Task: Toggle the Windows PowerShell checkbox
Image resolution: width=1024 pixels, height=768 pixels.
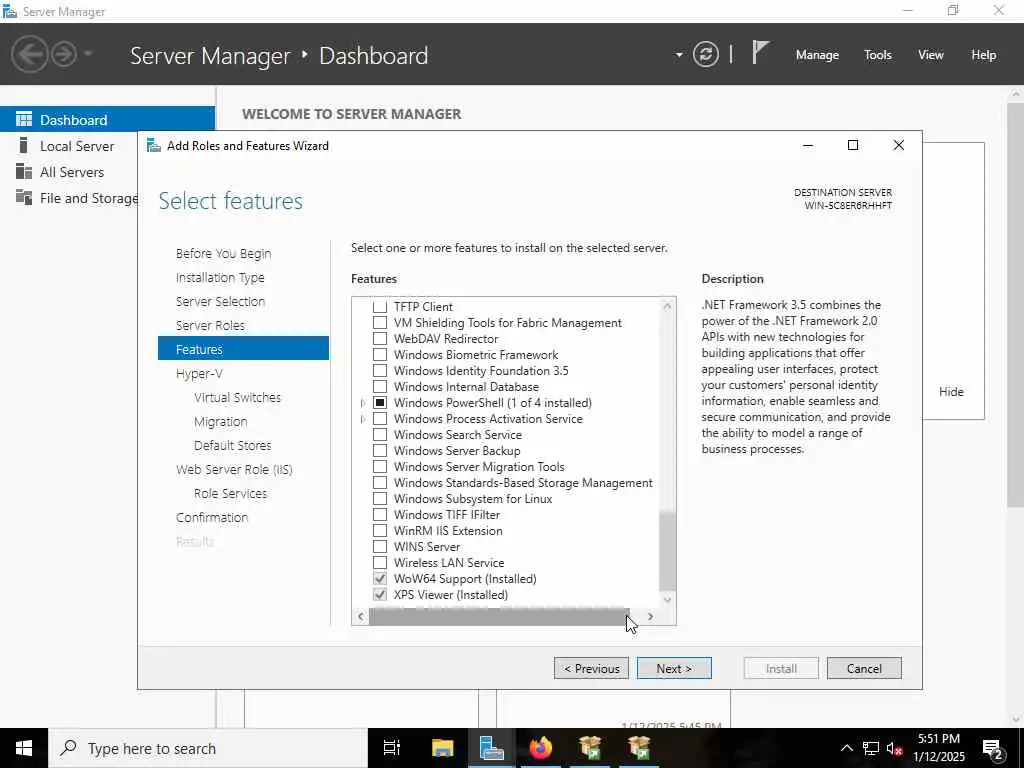Action: (379, 402)
